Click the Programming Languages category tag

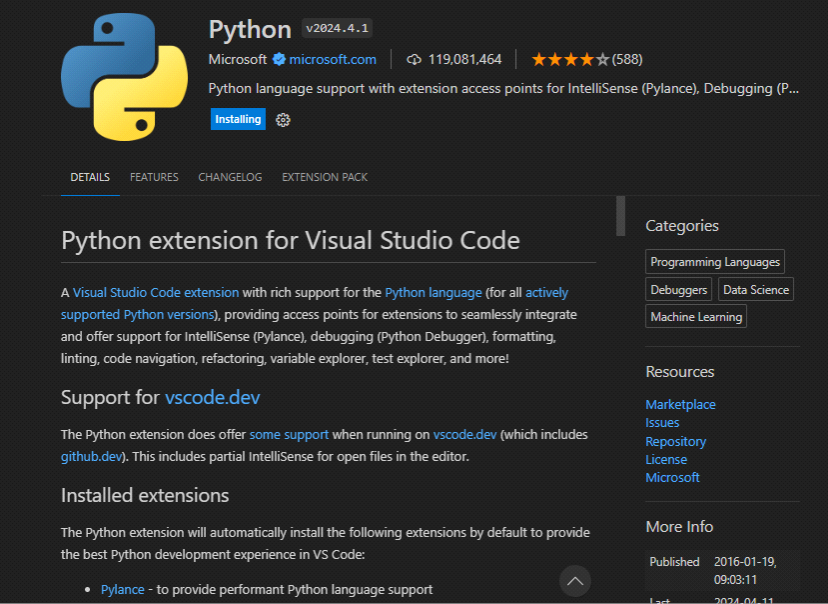(x=715, y=262)
